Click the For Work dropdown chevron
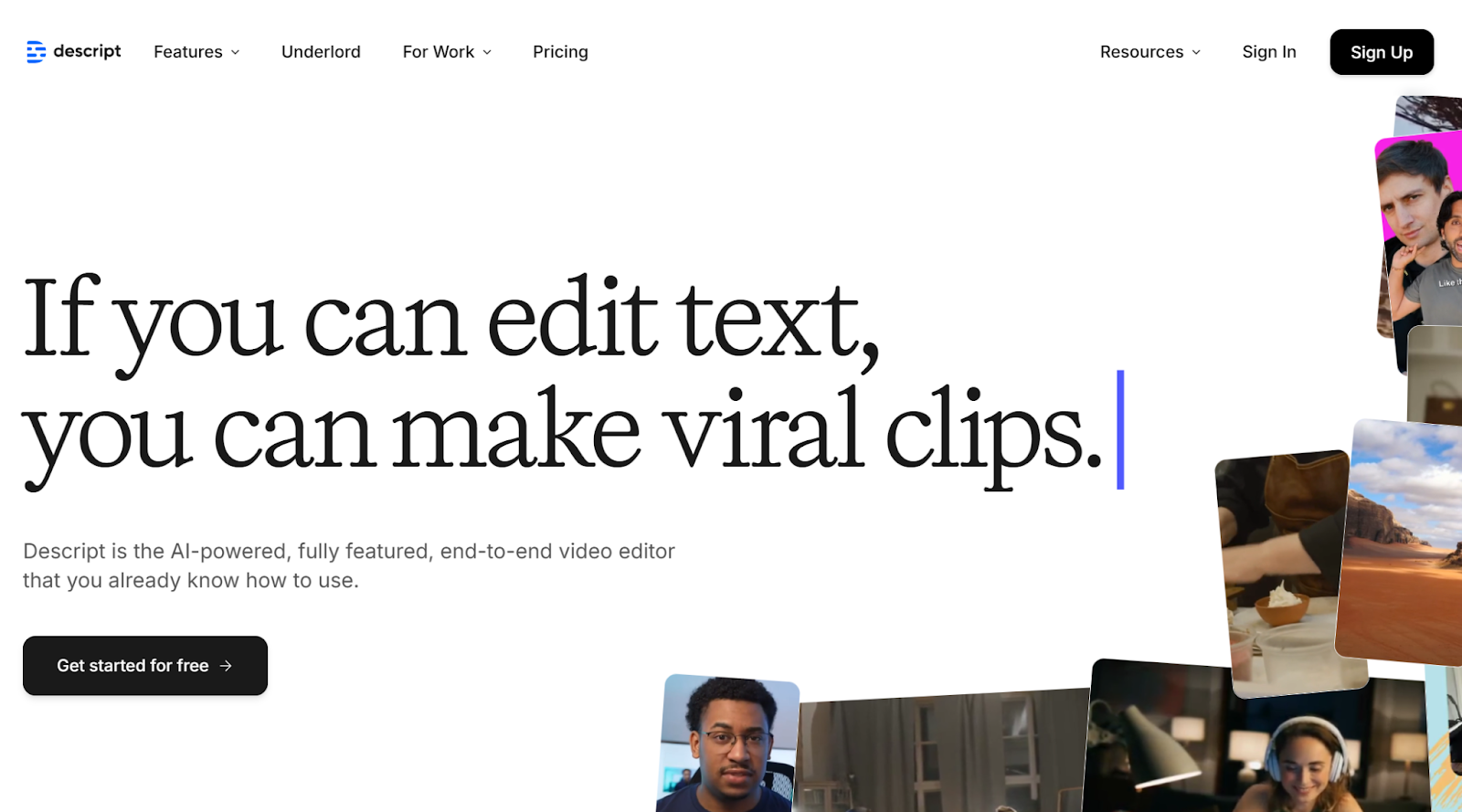This screenshot has height=812, width=1462. click(x=488, y=53)
